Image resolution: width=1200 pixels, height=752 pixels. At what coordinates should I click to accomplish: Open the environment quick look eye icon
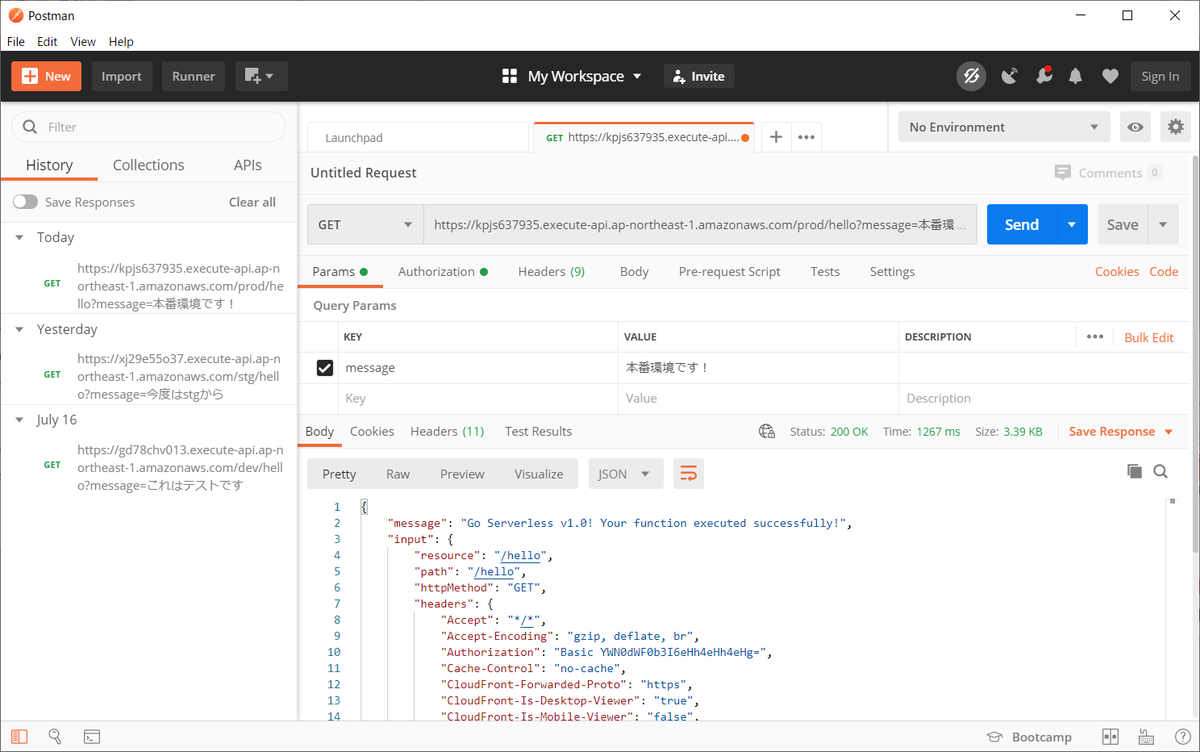1135,127
